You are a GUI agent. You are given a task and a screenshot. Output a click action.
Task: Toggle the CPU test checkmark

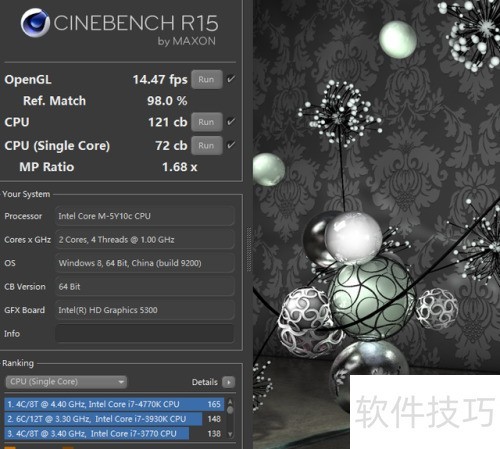click(231, 122)
